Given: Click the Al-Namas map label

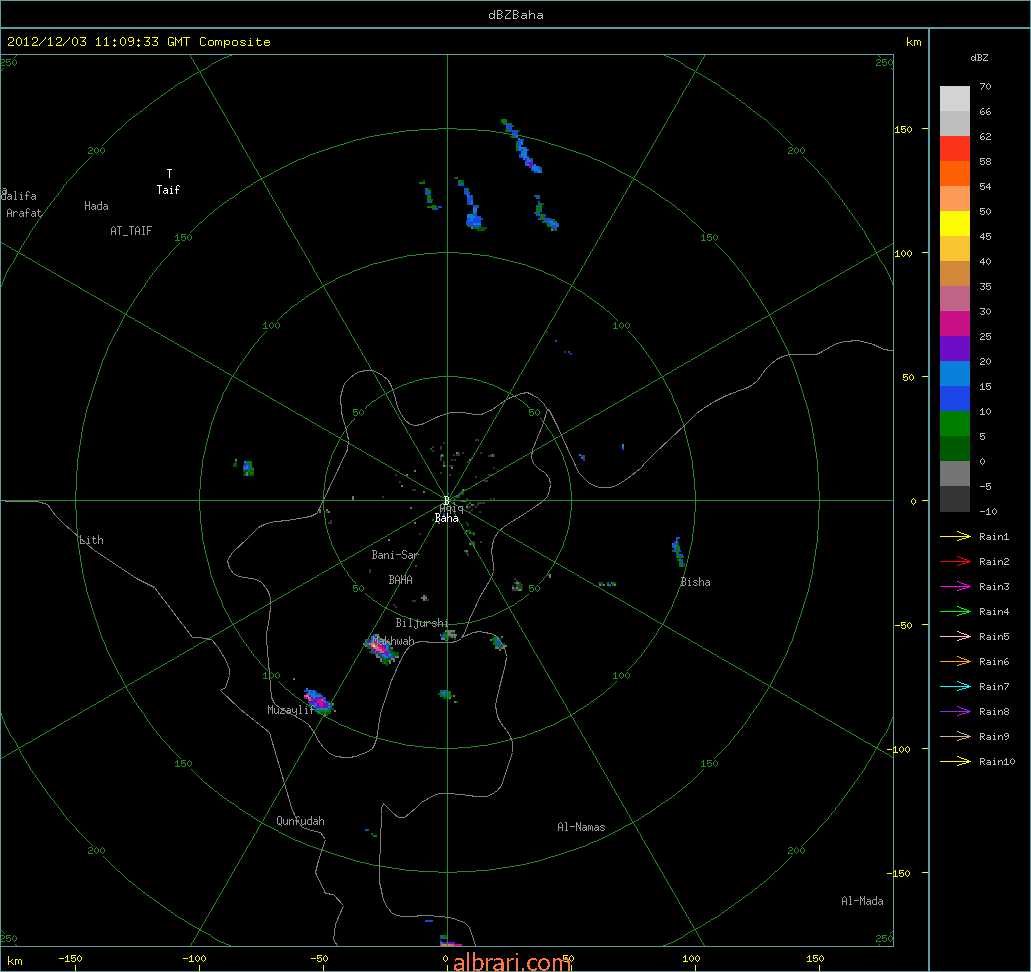Looking at the screenshot, I should [581, 827].
